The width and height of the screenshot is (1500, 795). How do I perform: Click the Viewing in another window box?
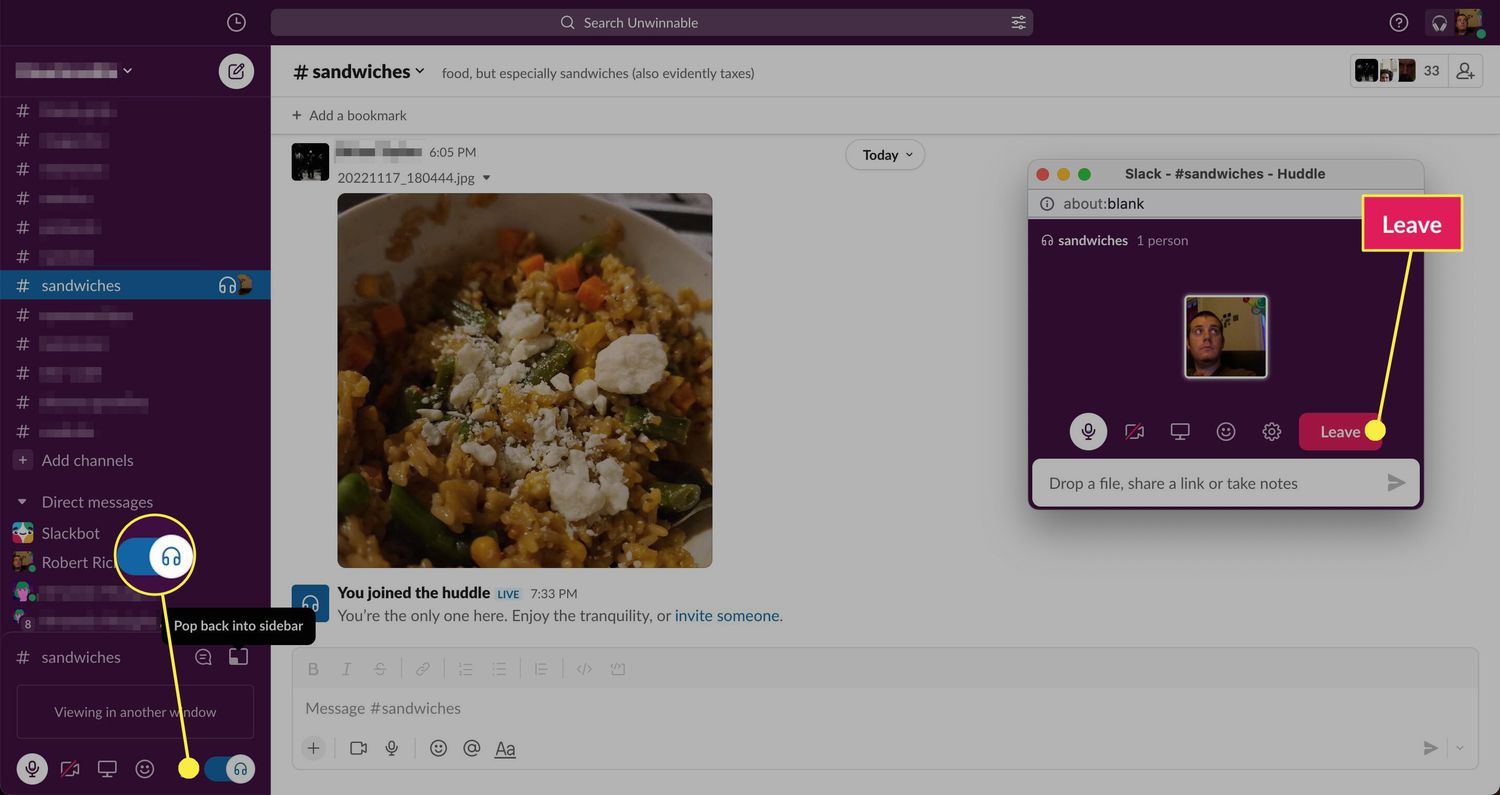pos(135,712)
